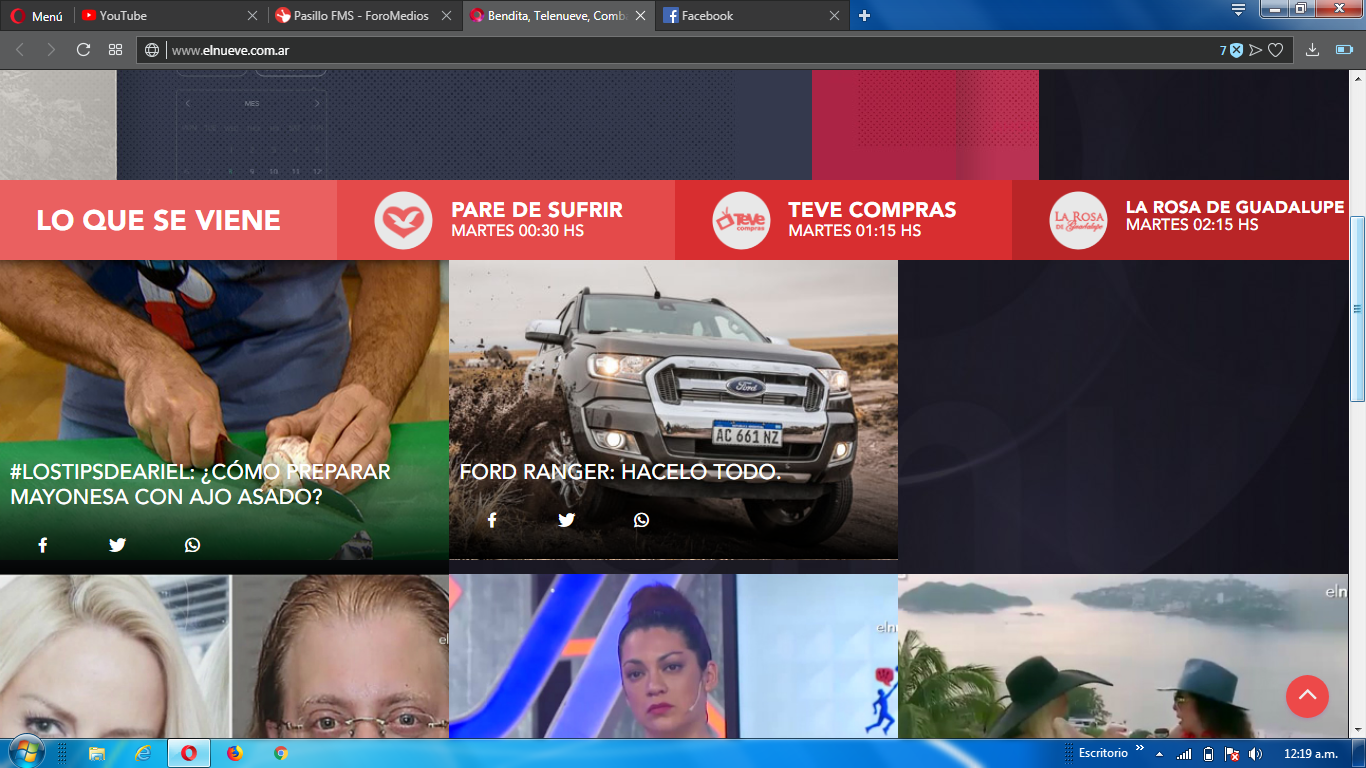The width and height of the screenshot is (1366, 768).
Task: View site info globe icon
Action: click(152, 50)
